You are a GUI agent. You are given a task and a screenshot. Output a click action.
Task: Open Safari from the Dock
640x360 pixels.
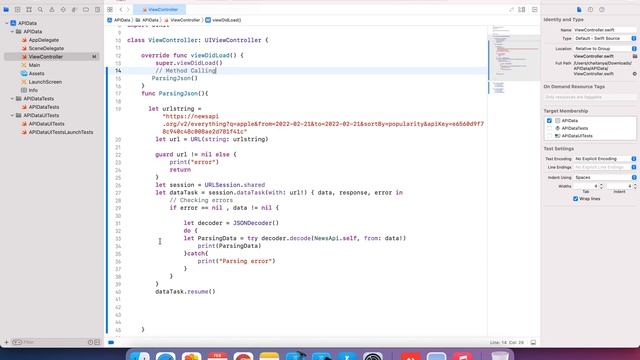point(166,356)
